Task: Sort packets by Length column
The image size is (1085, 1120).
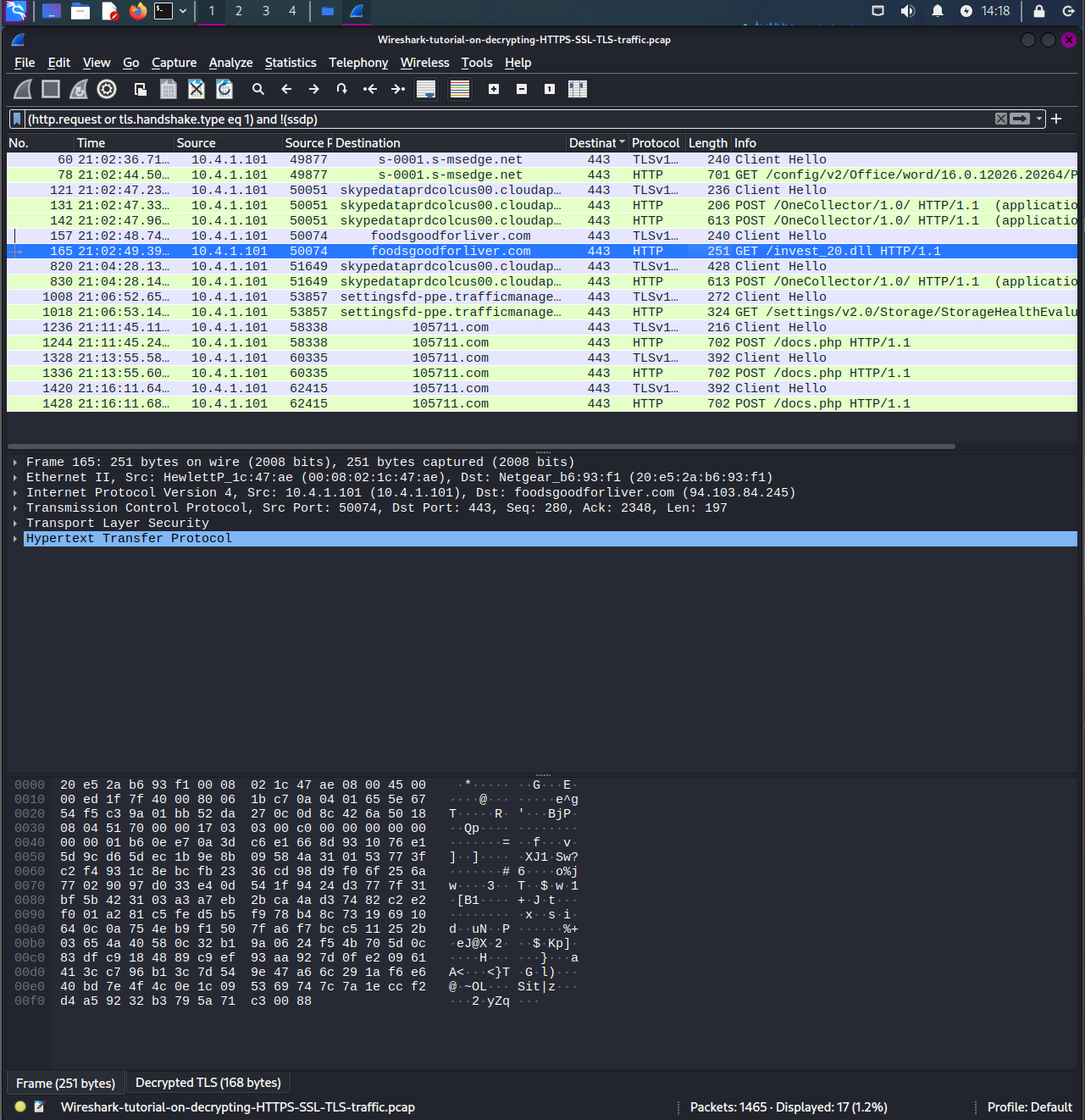Action: tap(707, 143)
